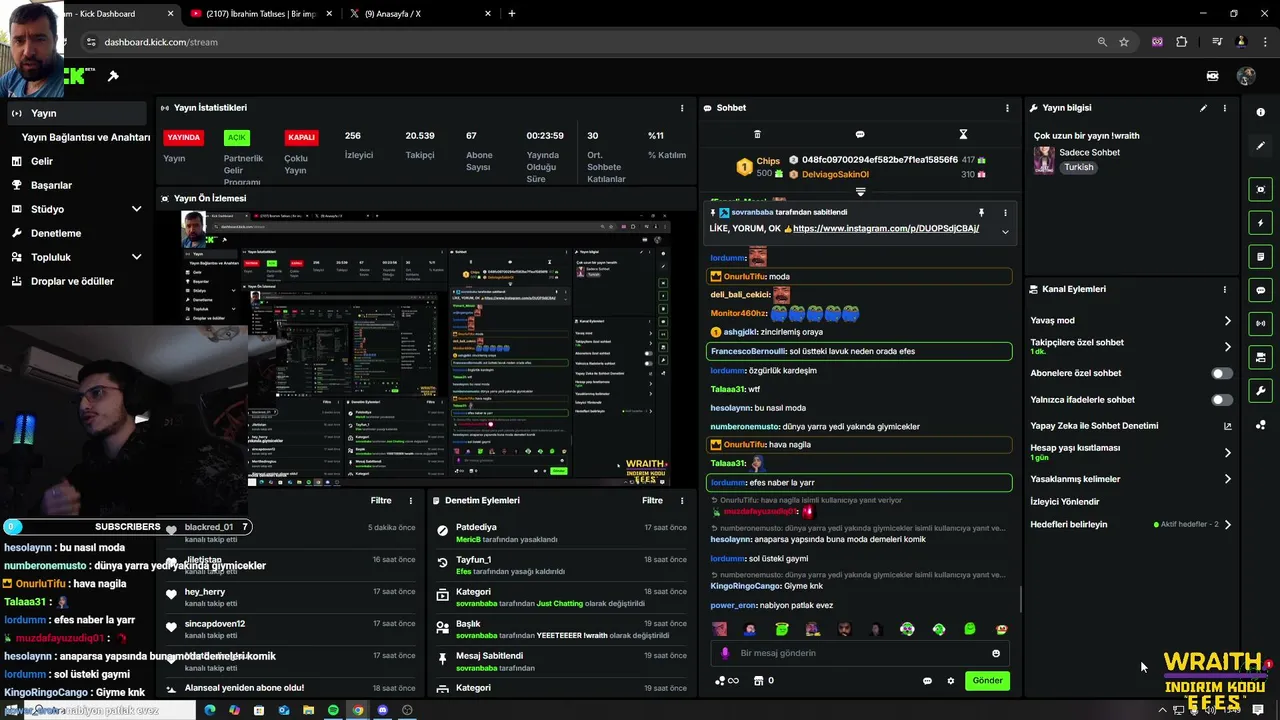The height and width of the screenshot is (720, 1280).
Task: Clear chat with the trash icon
Action: coord(757,134)
